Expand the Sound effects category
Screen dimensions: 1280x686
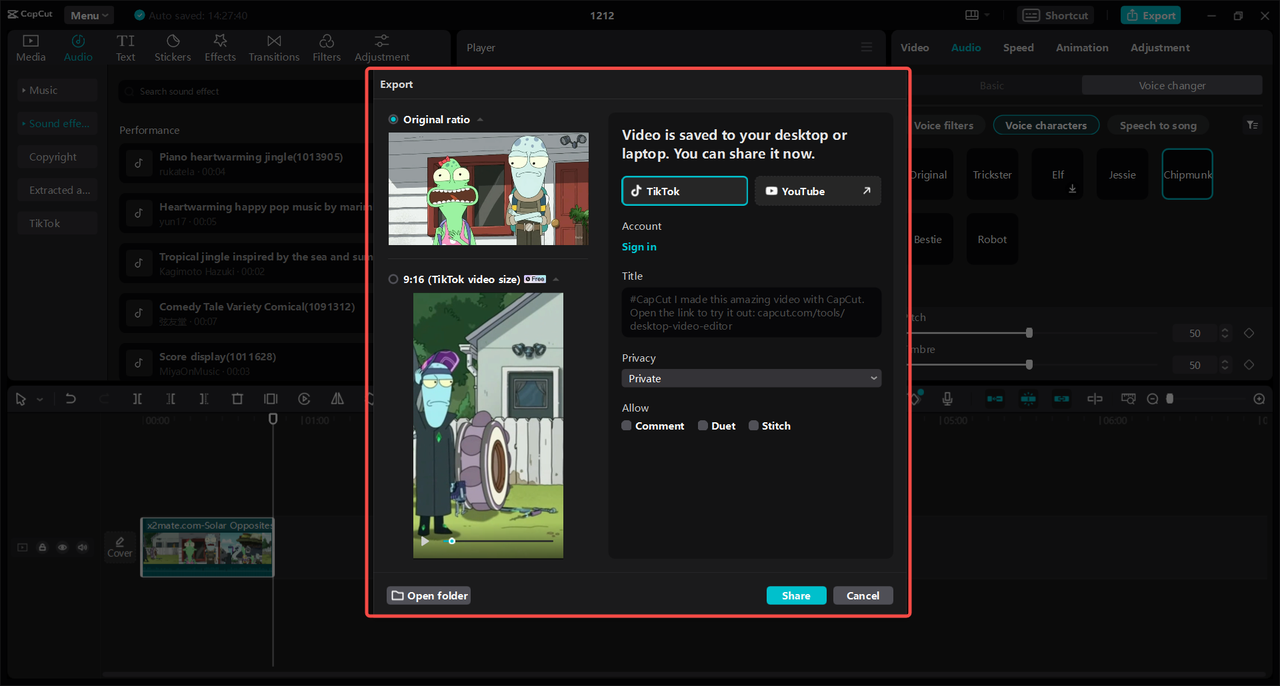57,123
